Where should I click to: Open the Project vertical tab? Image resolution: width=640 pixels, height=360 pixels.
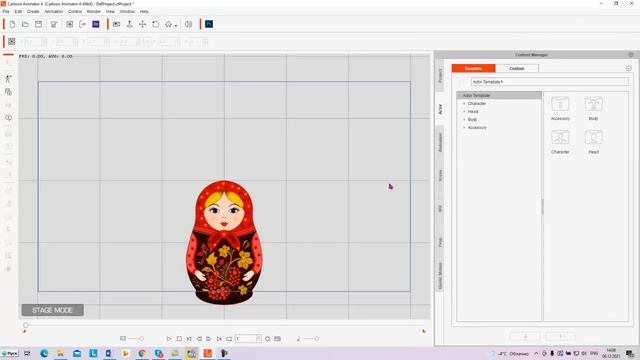[x=440, y=76]
